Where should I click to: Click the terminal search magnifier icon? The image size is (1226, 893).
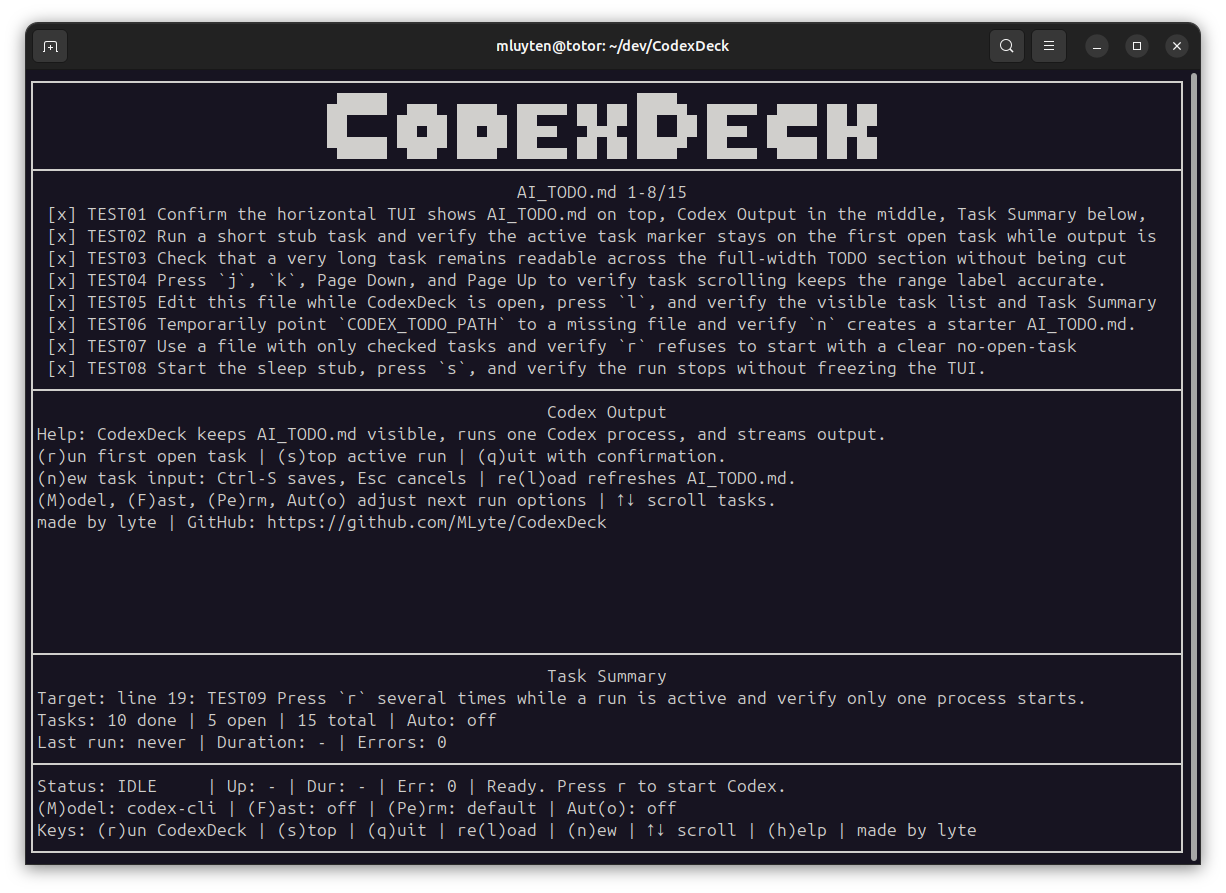point(1007,46)
